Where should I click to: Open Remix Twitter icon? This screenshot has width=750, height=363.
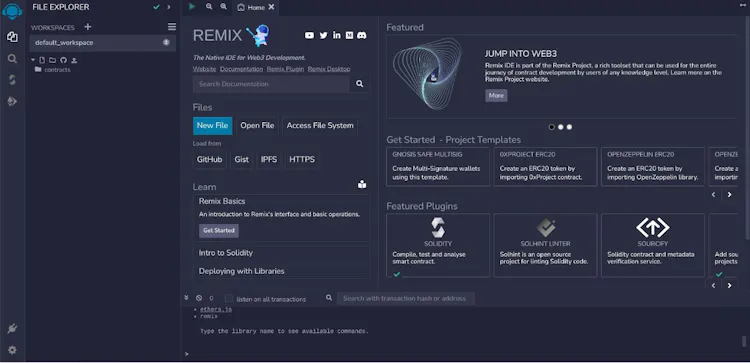tap(324, 35)
